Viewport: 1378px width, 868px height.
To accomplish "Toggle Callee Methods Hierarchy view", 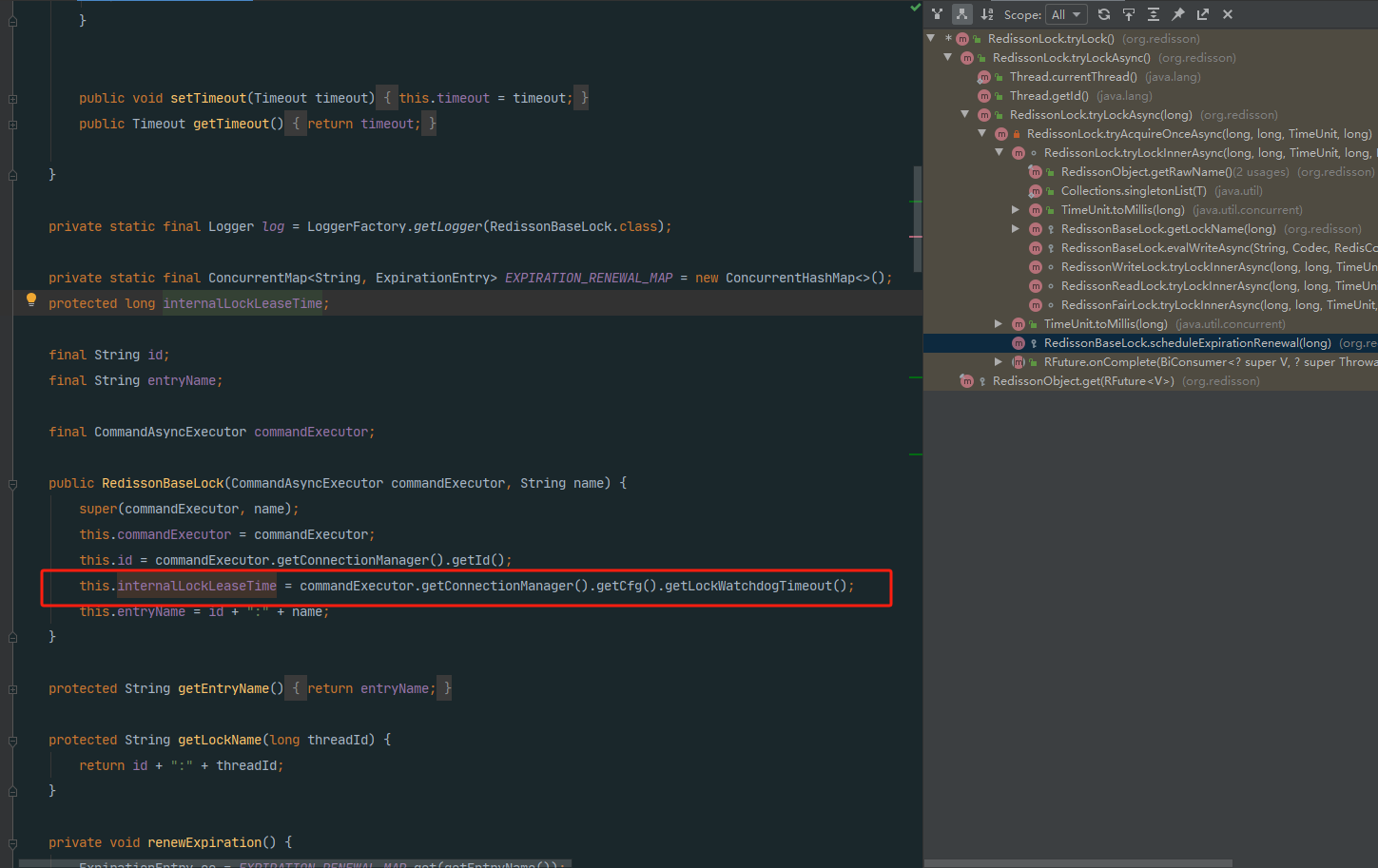I will point(962,14).
